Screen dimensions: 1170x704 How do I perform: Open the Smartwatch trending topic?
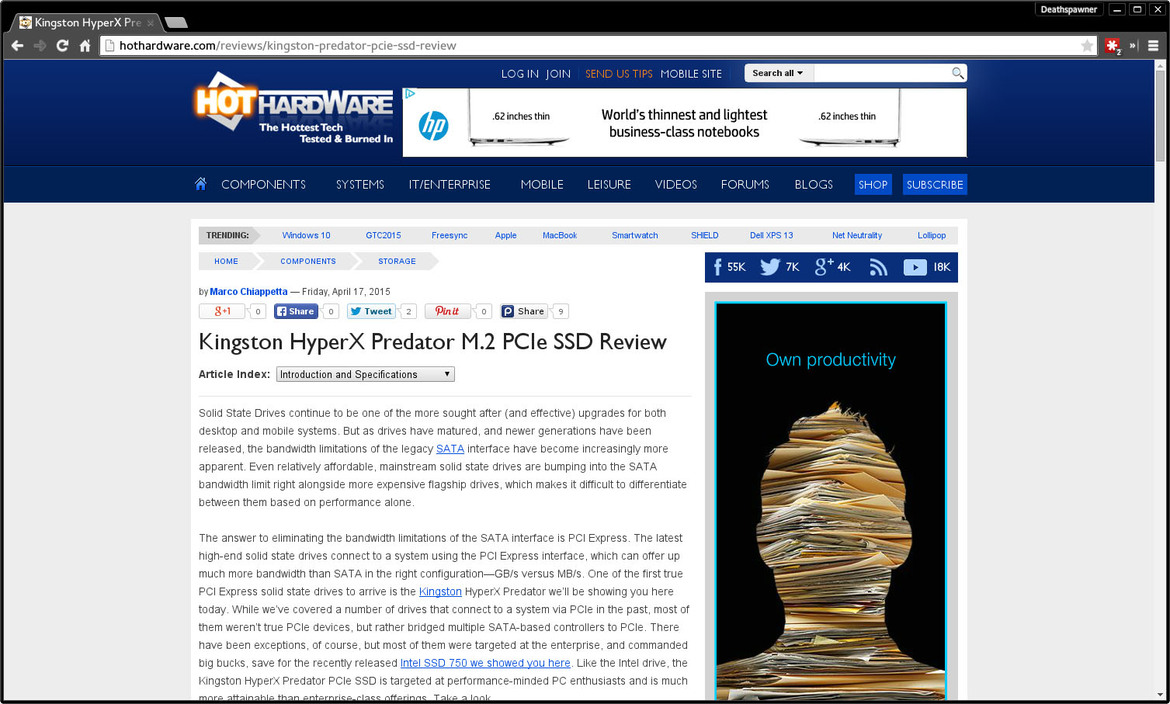pyautogui.click(x=635, y=235)
